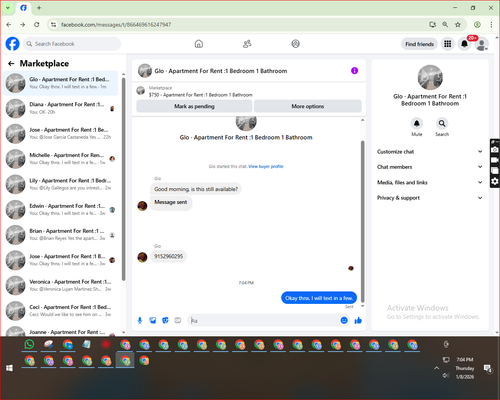Expand Privacy & support section
The image size is (500, 400).
tap(430, 198)
